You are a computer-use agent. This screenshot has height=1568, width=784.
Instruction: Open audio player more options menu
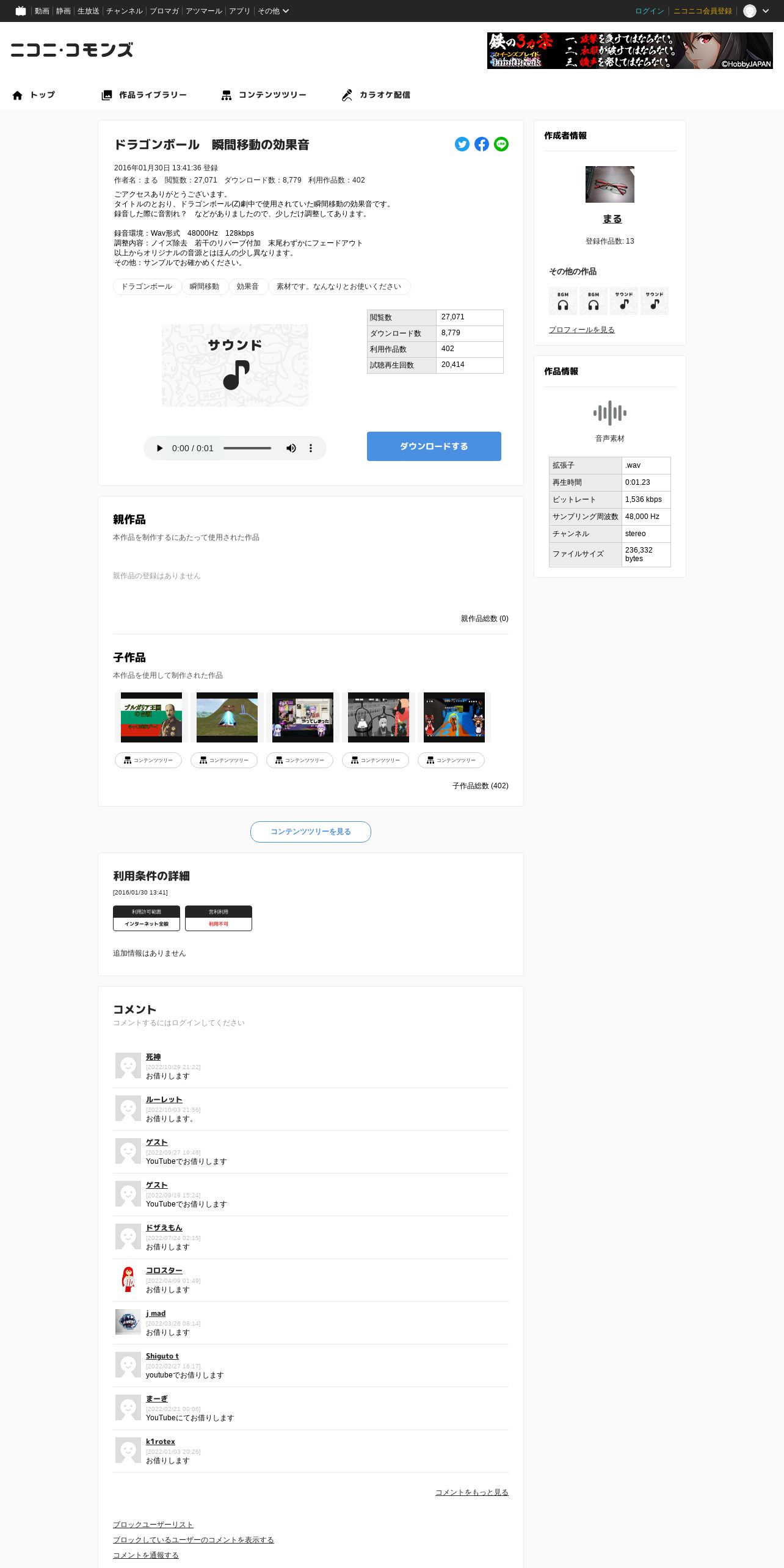(311, 448)
